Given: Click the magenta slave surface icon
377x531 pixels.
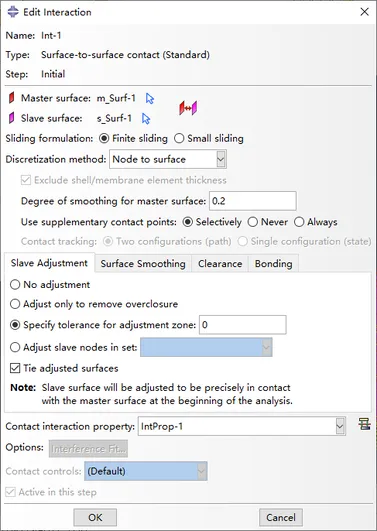Looking at the screenshot, I should [12, 118].
